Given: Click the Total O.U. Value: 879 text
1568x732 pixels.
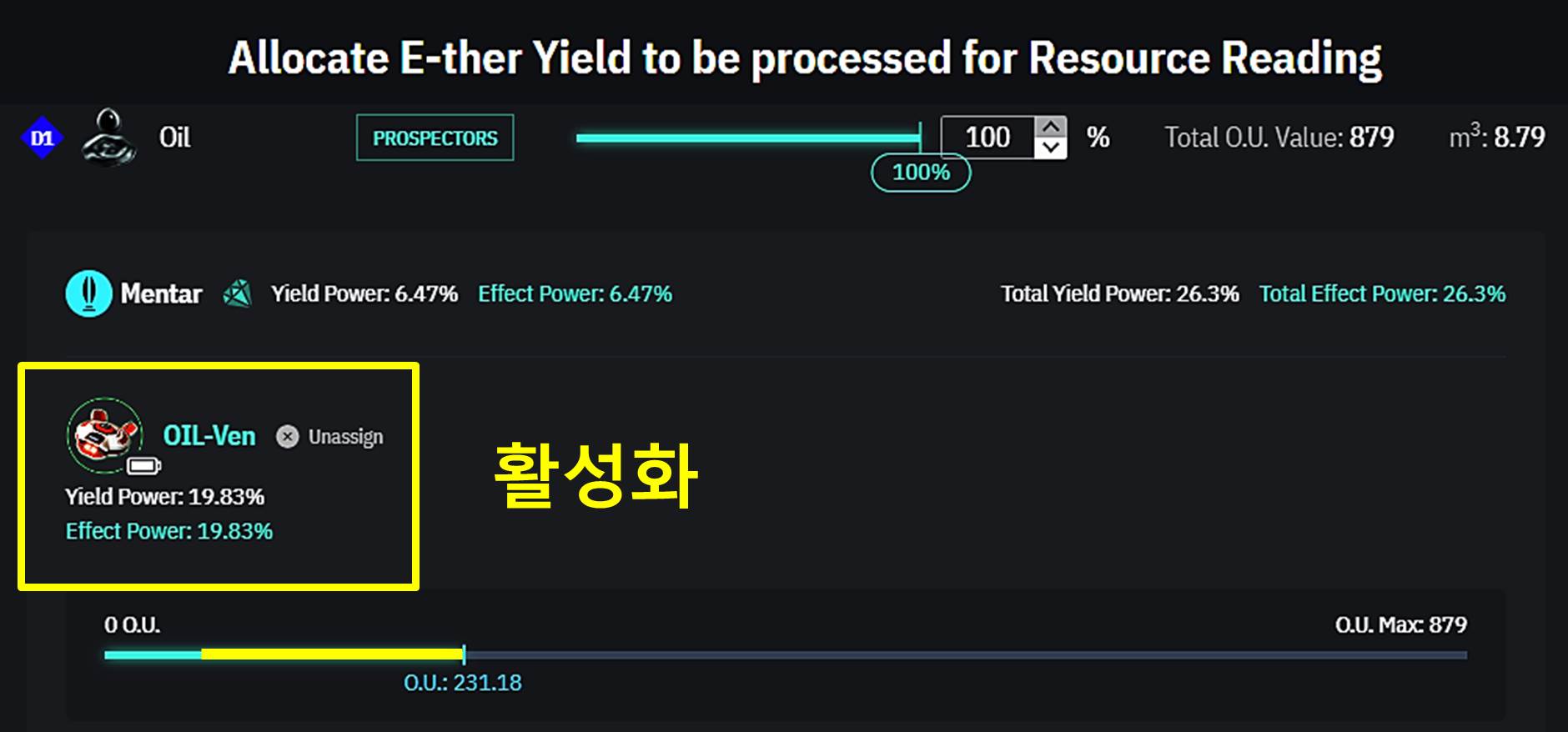Looking at the screenshot, I should click(1279, 138).
